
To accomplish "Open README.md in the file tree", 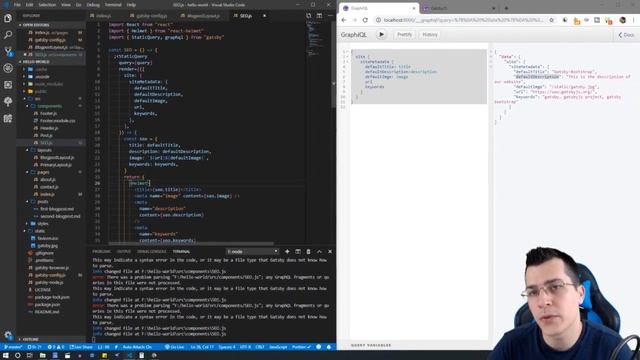I will (x=47, y=312).
